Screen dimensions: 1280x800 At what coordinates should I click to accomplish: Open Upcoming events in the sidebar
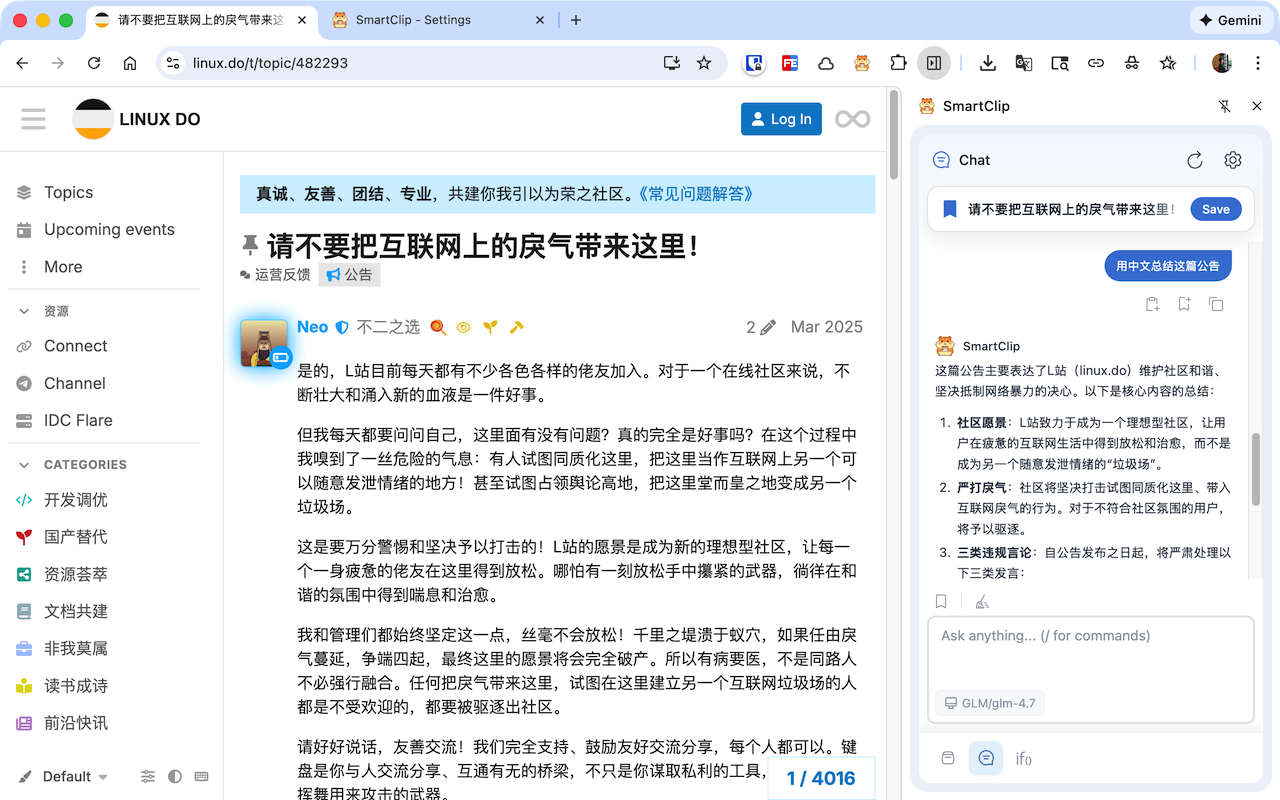coord(109,229)
